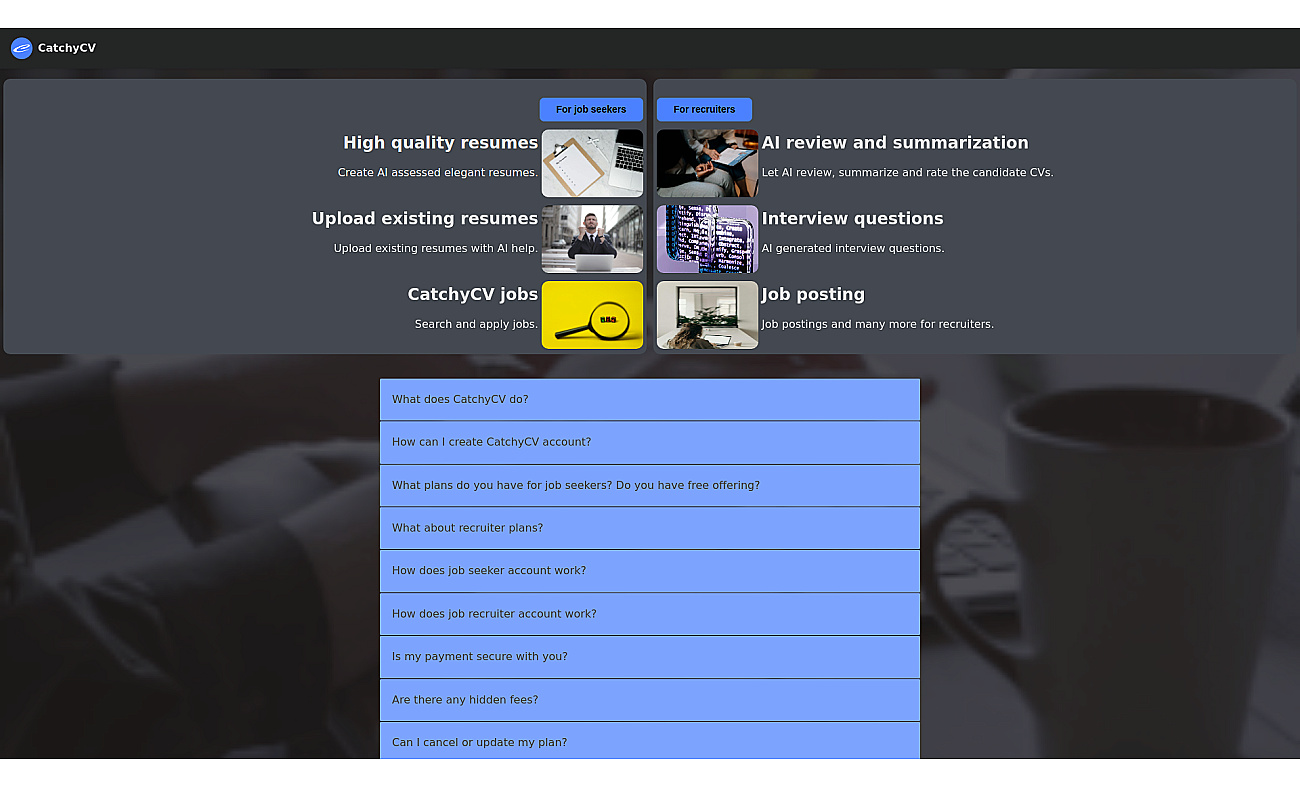This screenshot has height=788, width=1300.
Task: Expand 'Is my payment secure with you?'
Action: pyautogui.click(x=650, y=657)
